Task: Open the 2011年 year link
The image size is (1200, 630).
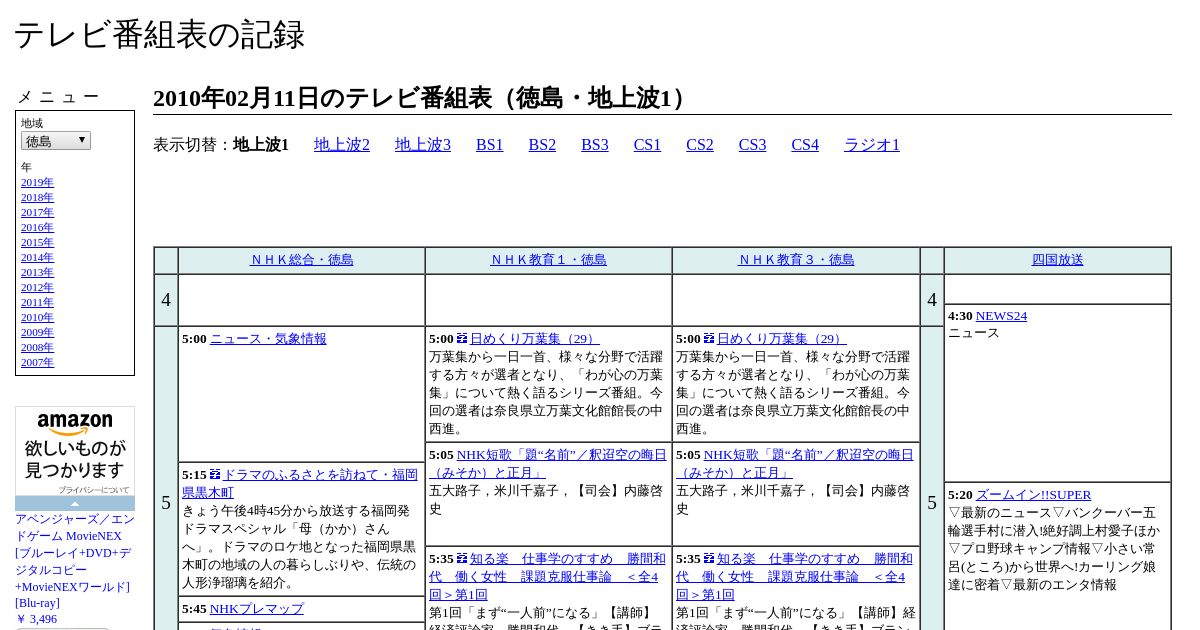Action: click(x=37, y=303)
